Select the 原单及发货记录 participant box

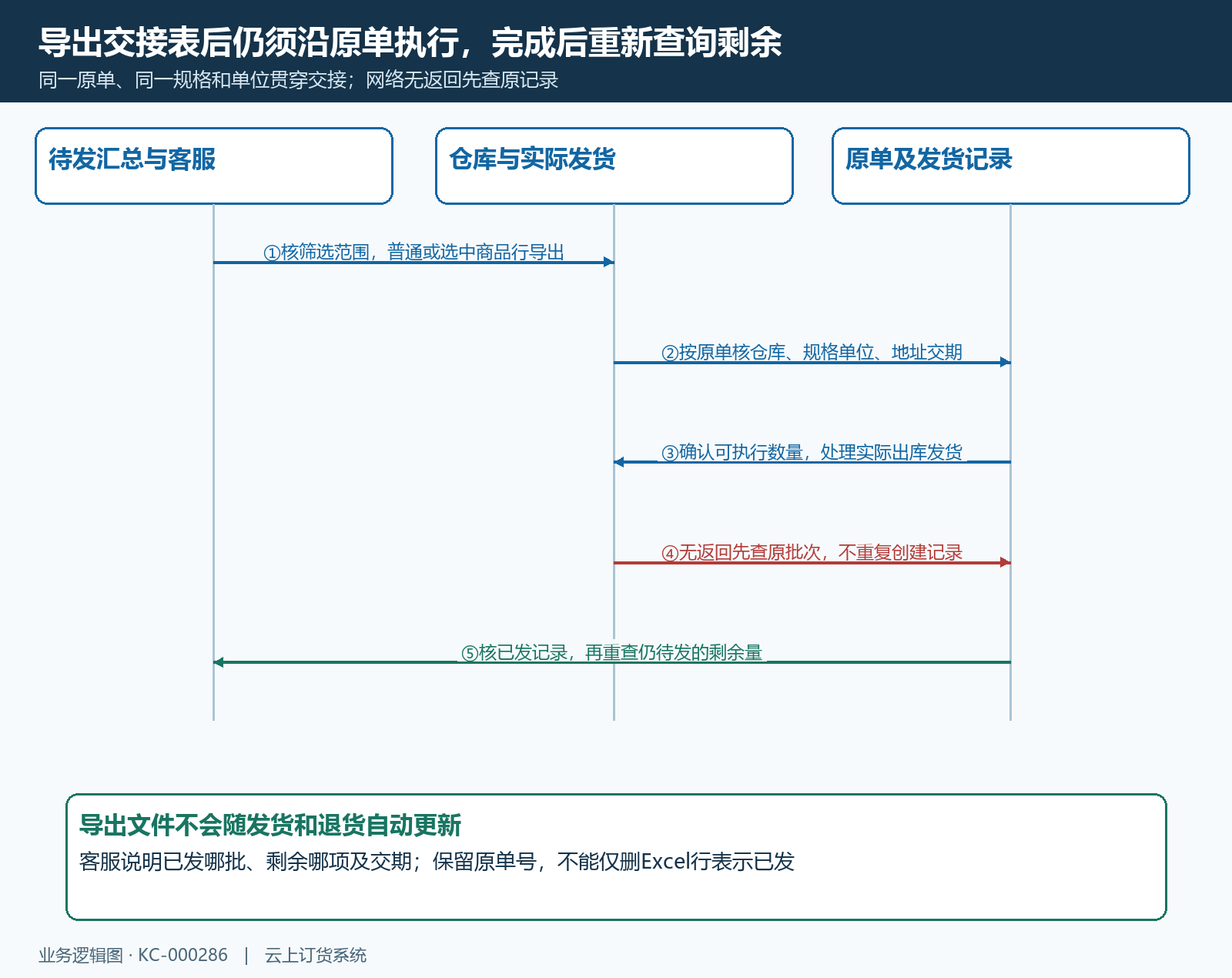[x=1011, y=166]
